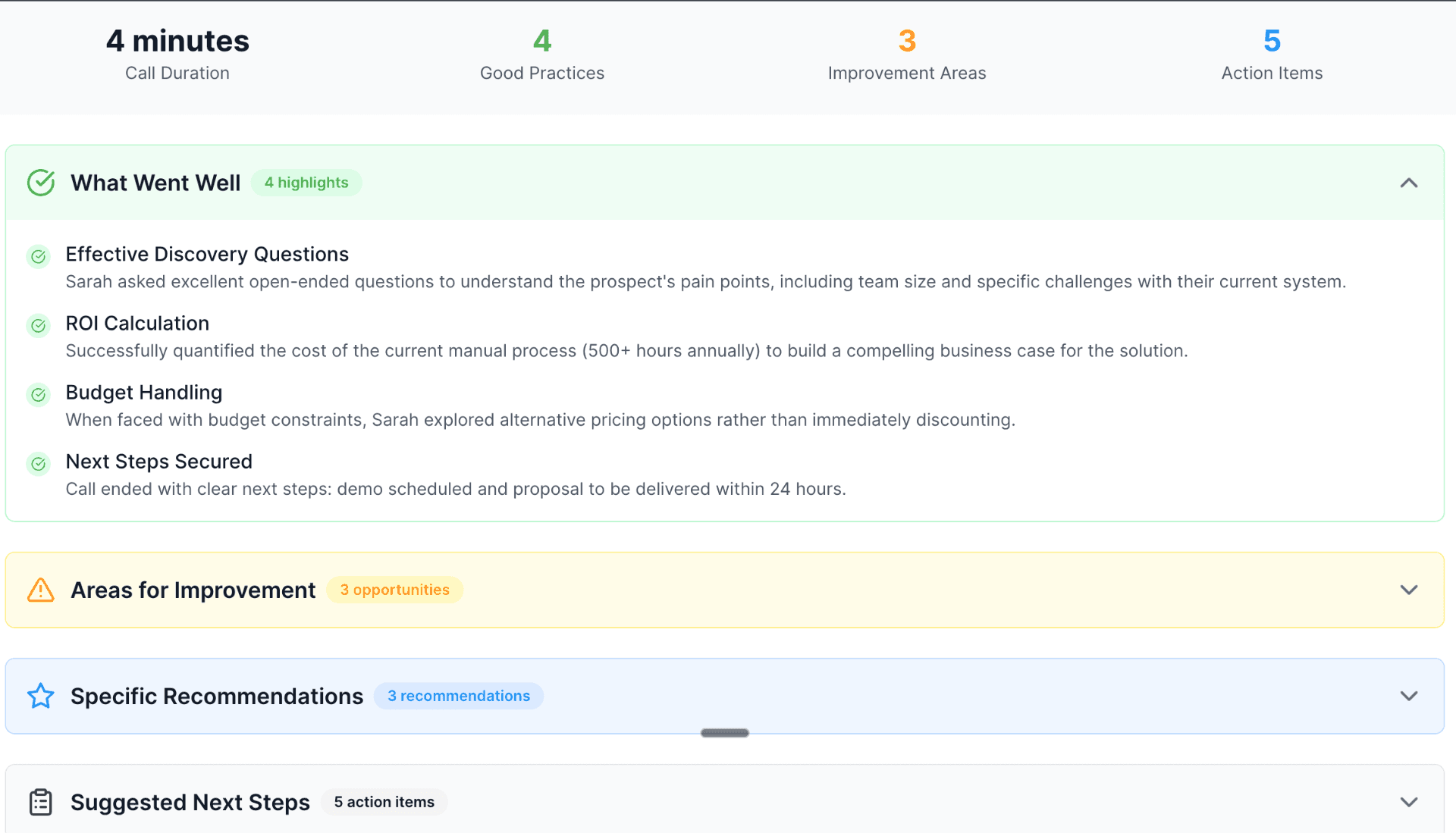This screenshot has width=1456, height=833.
Task: Click the clipboard icon beside Suggested Next Steps
Action: (40, 802)
